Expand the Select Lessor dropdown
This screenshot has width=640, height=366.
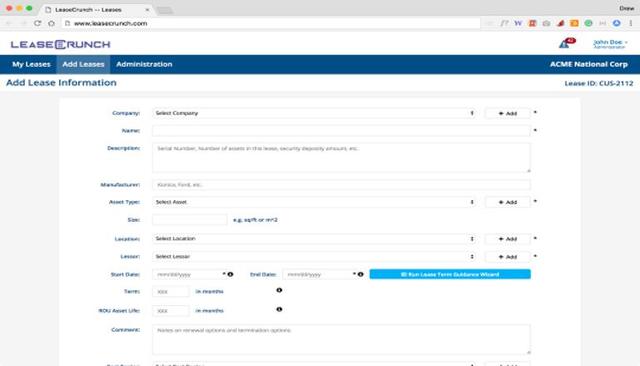314,257
